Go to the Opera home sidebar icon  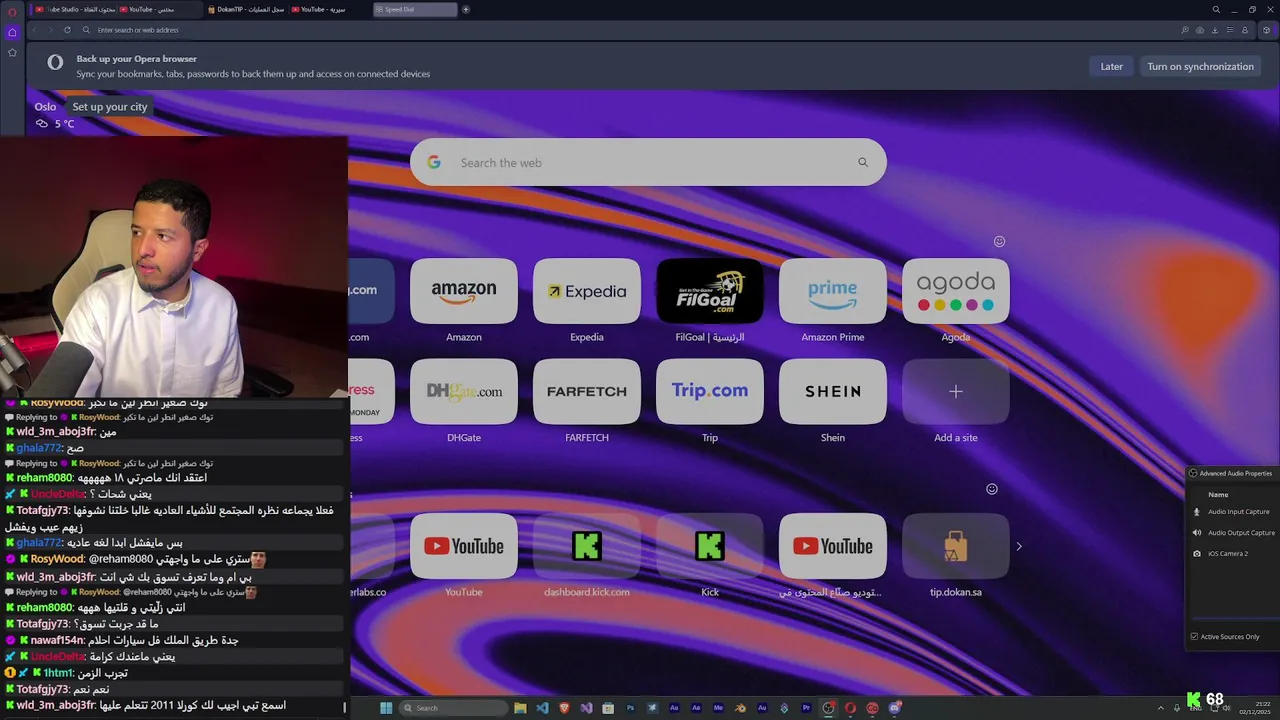click(x=12, y=32)
